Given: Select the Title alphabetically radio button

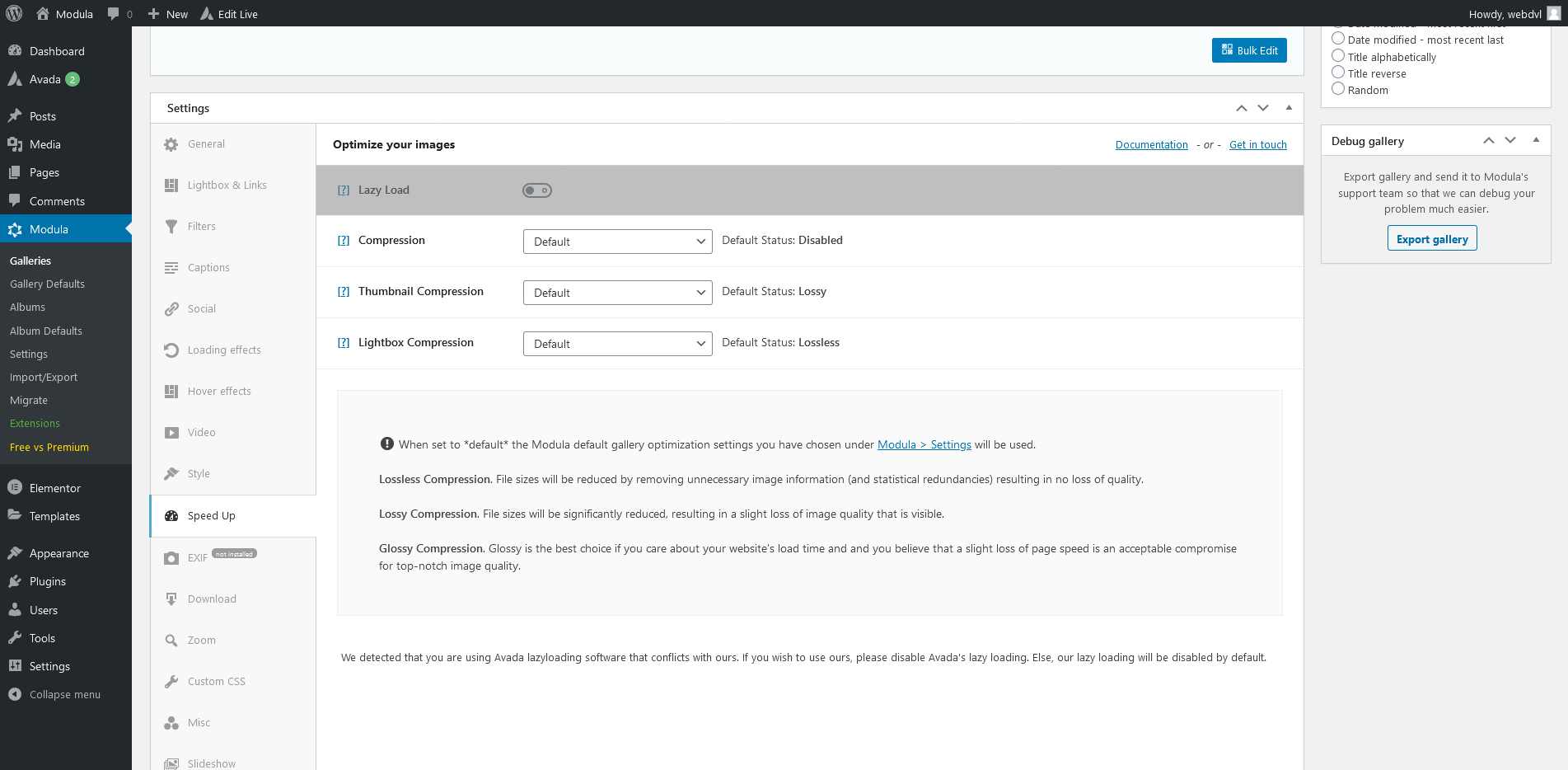Looking at the screenshot, I should coord(1337,55).
